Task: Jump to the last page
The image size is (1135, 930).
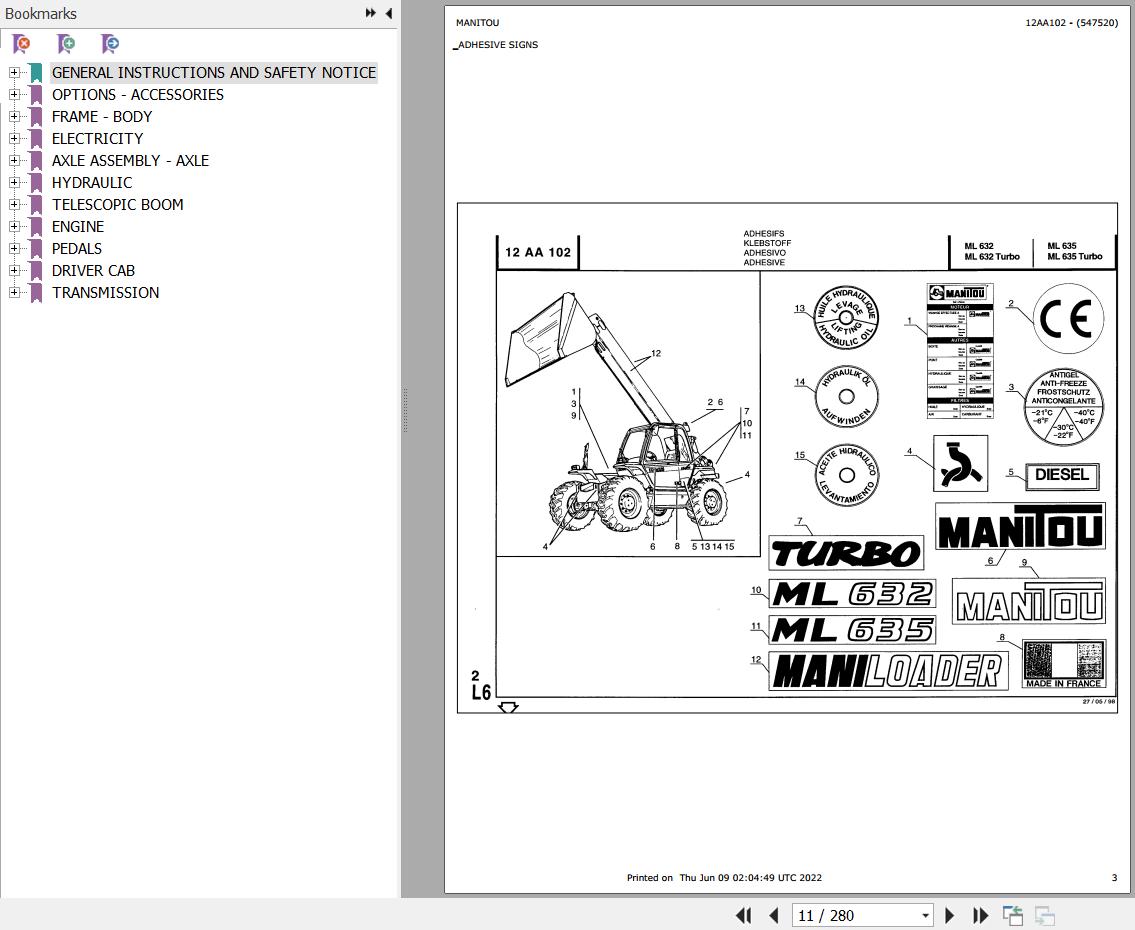Action: 979,915
